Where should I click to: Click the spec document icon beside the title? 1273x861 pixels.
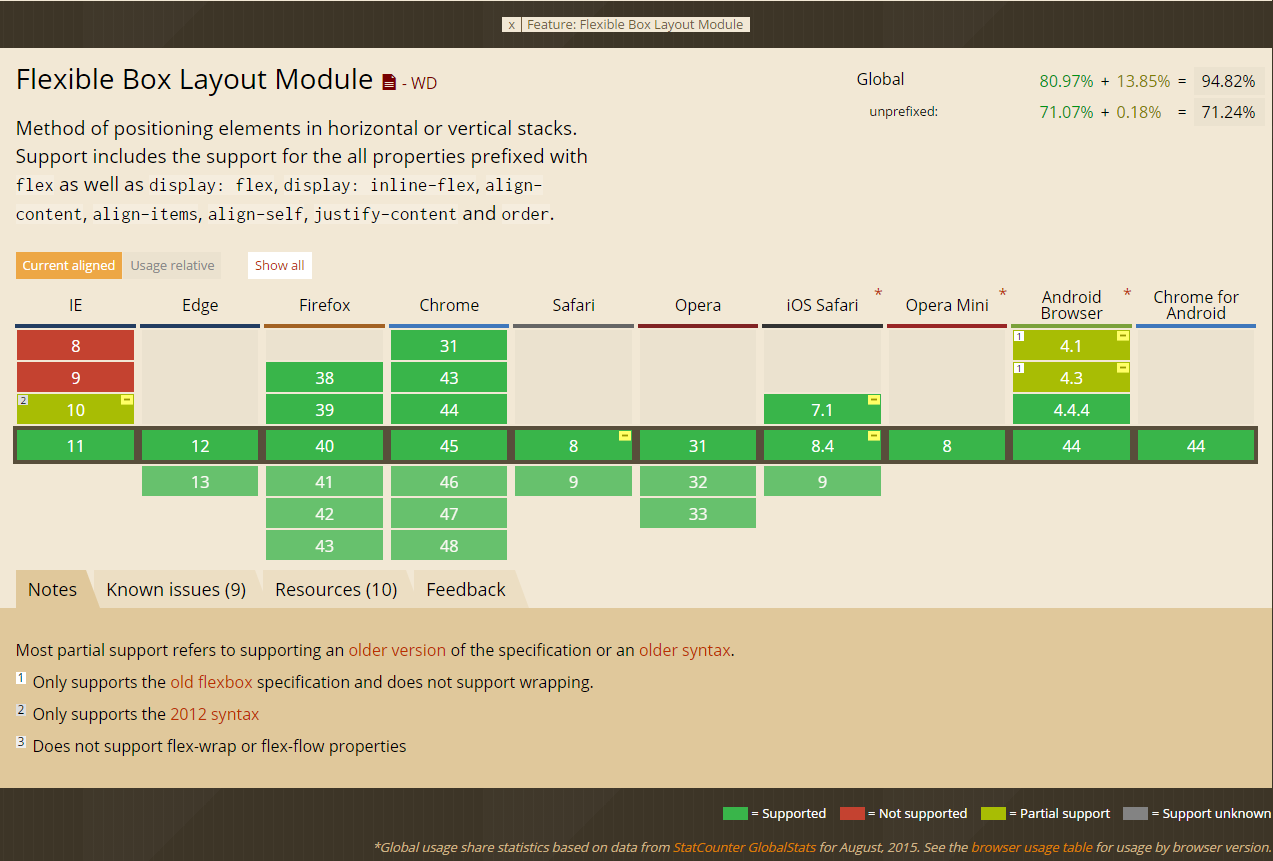(389, 82)
